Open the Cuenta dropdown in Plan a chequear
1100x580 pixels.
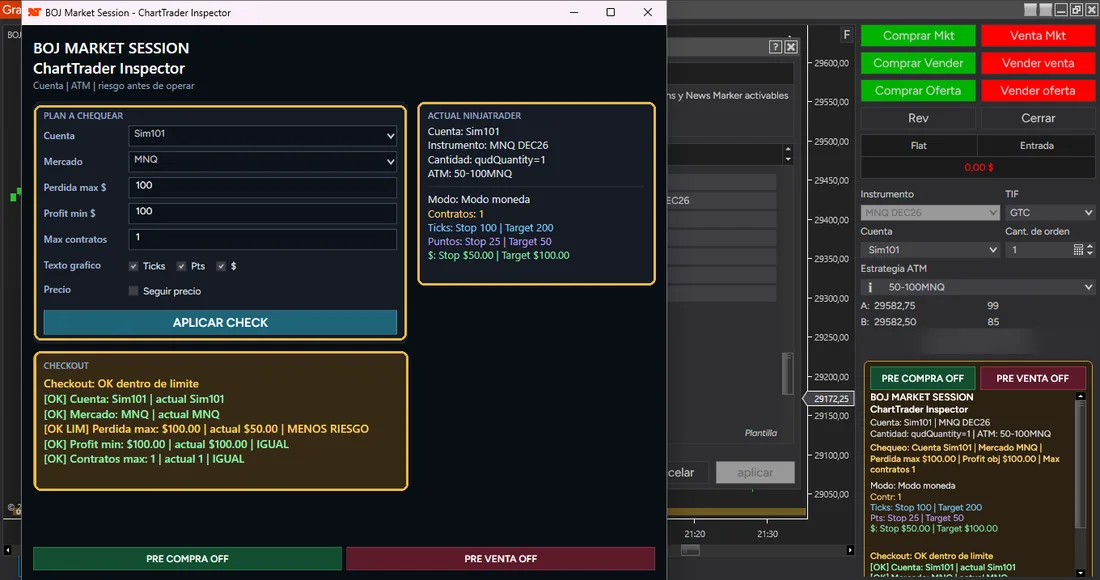(262, 135)
